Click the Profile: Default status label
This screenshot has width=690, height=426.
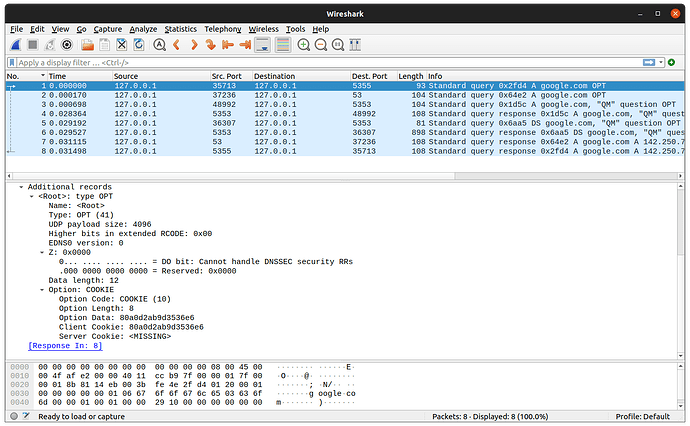pyautogui.click(x=642, y=416)
